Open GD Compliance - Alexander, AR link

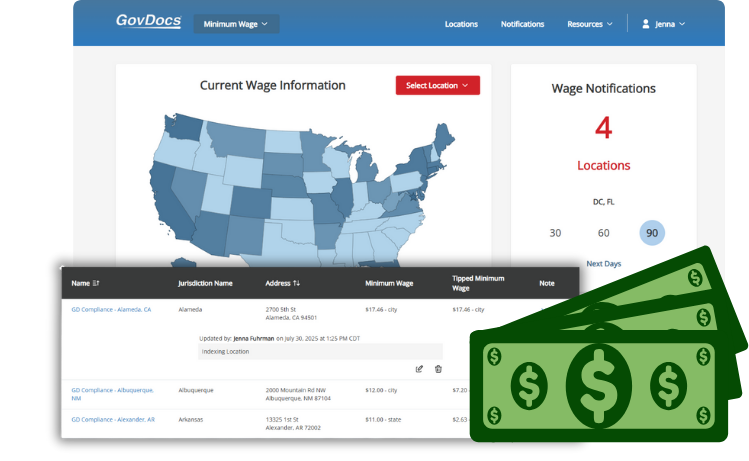(113, 419)
